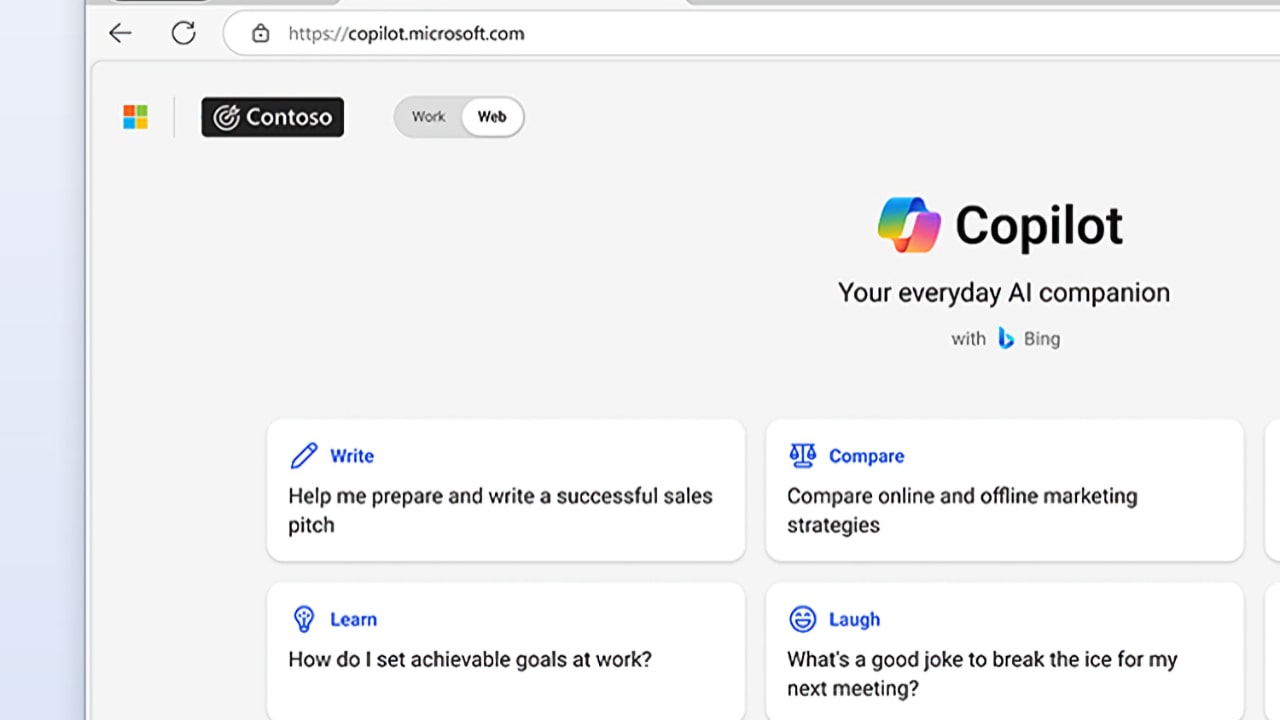Click the lightbulb icon on the Learn card

[302, 618]
